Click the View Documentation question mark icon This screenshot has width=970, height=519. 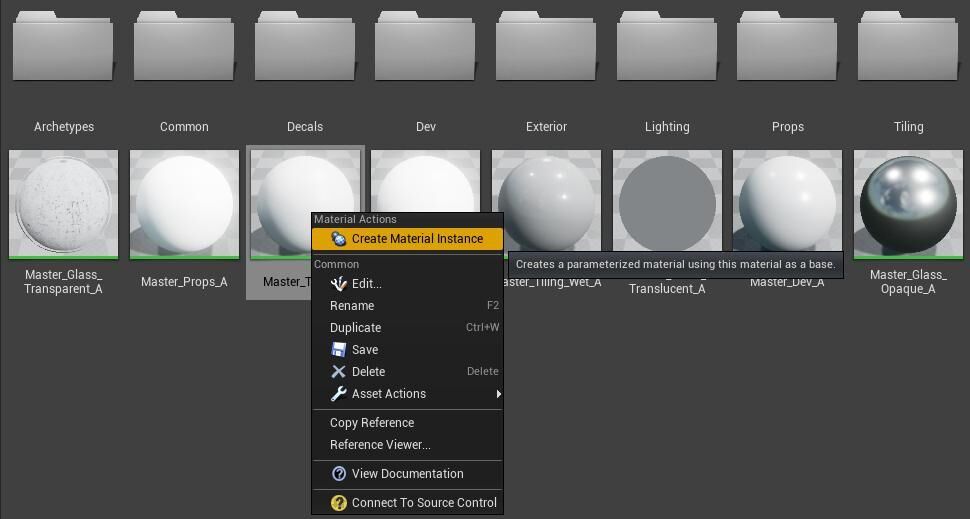(339, 474)
